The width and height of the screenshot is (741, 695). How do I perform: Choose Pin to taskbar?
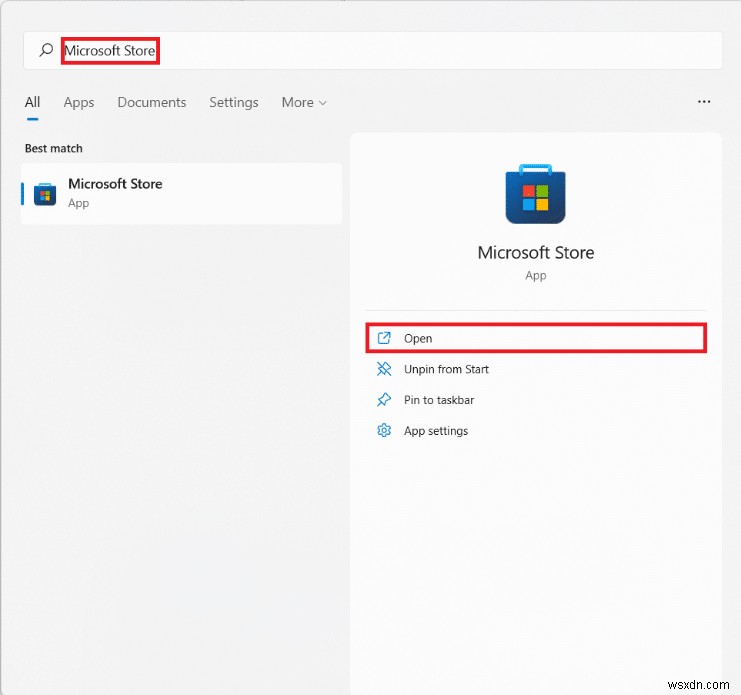coord(536,400)
